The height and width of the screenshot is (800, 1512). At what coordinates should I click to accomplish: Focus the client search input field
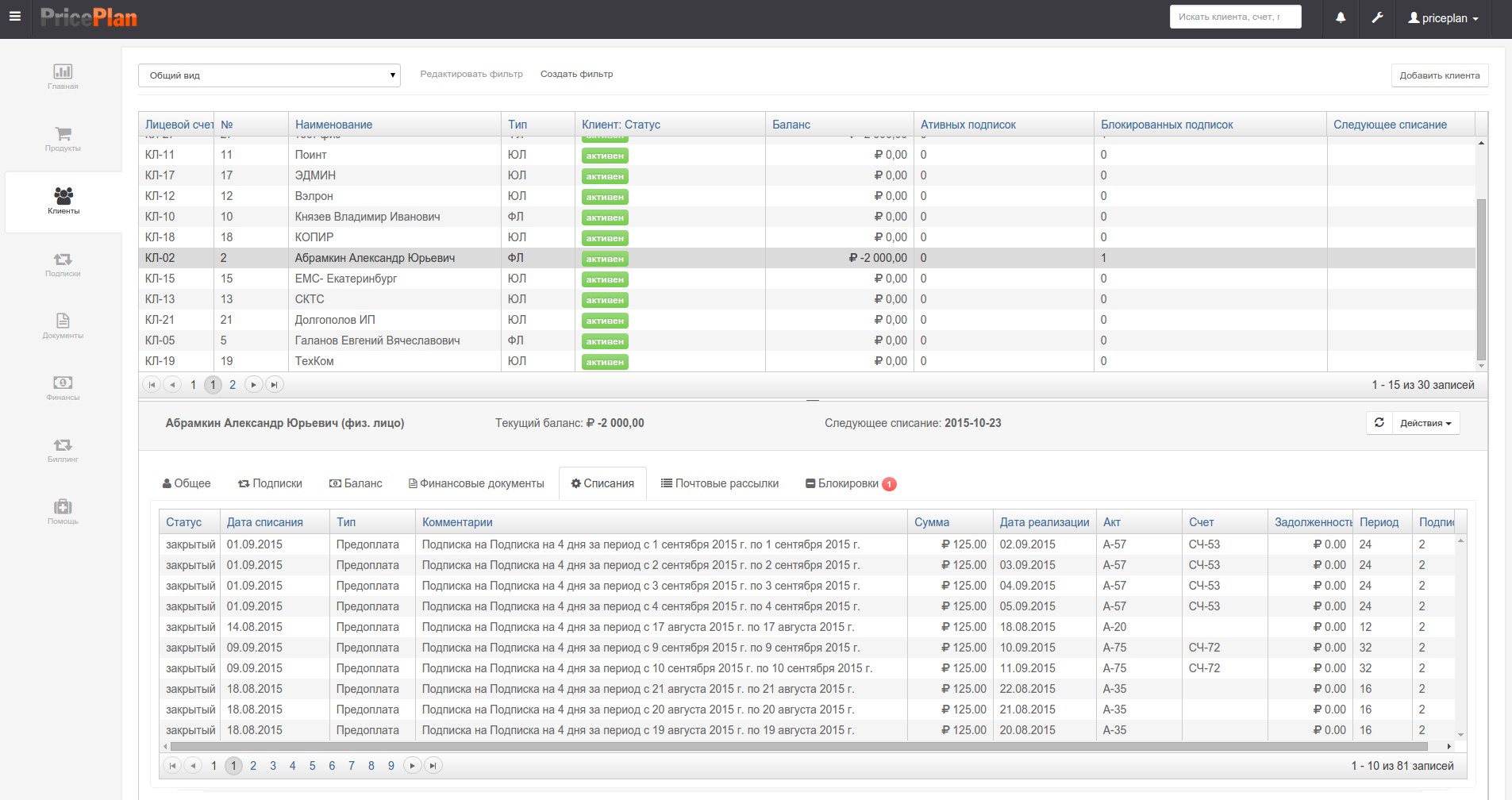1235,17
